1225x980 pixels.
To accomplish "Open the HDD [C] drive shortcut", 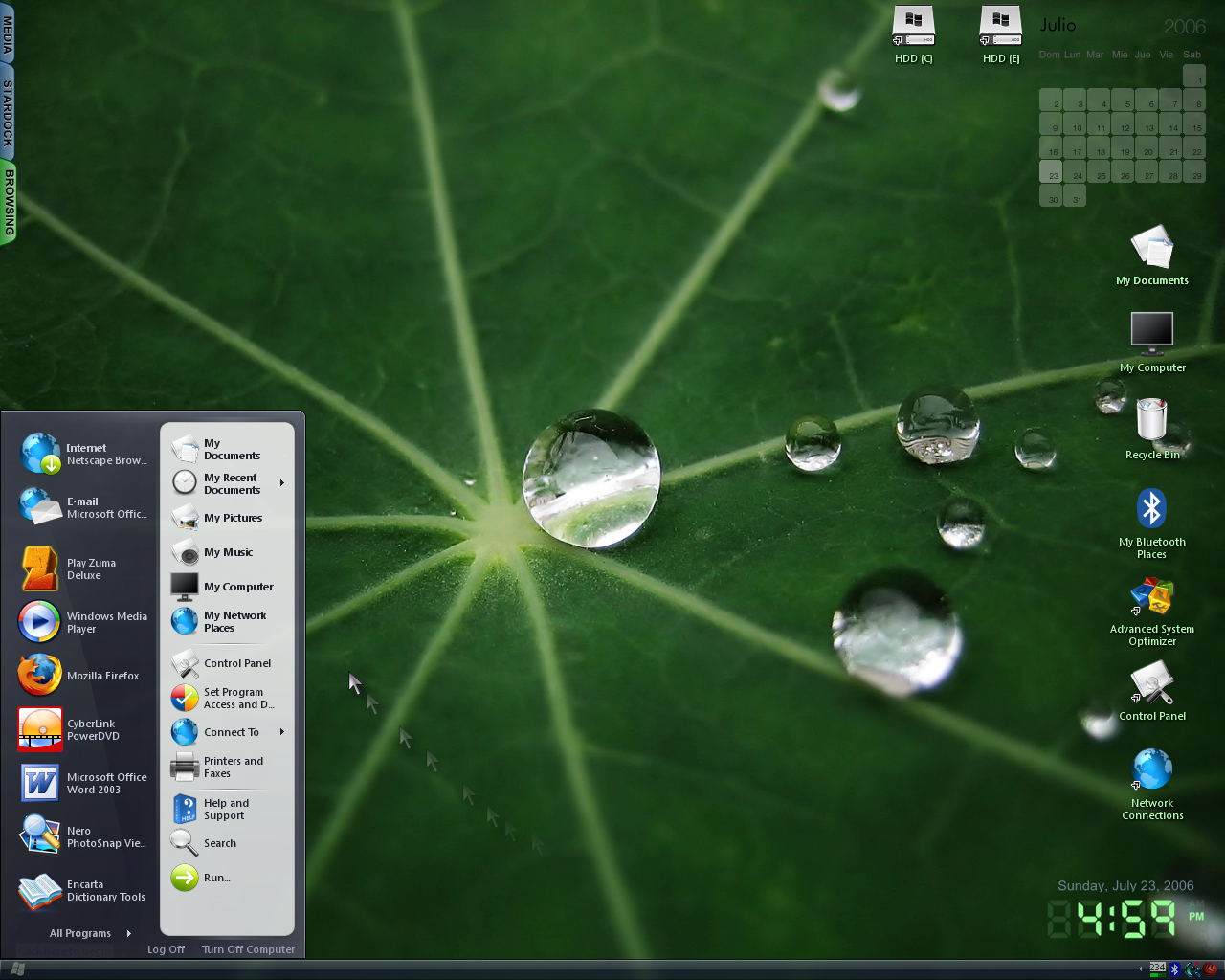I will [x=913, y=34].
